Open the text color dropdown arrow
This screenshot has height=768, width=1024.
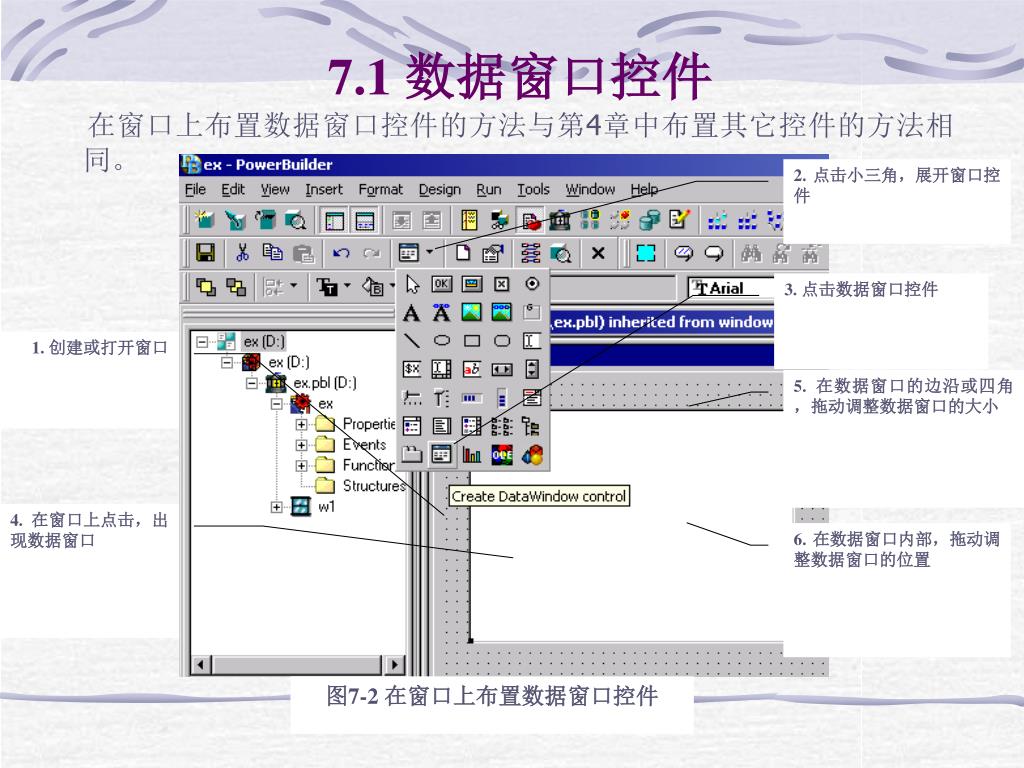[347, 285]
